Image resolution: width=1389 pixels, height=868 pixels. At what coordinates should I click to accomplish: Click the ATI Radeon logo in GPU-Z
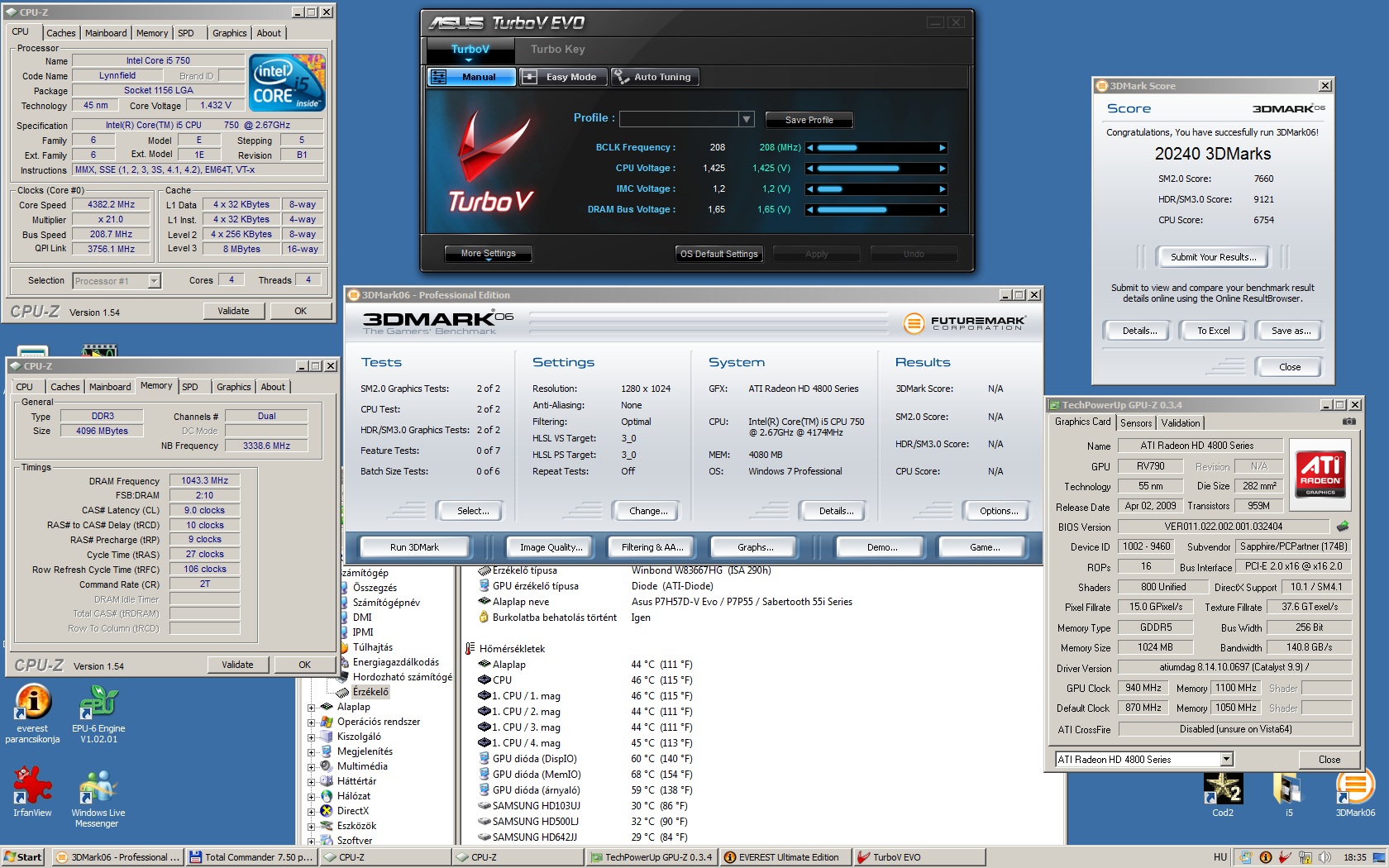[x=1320, y=474]
